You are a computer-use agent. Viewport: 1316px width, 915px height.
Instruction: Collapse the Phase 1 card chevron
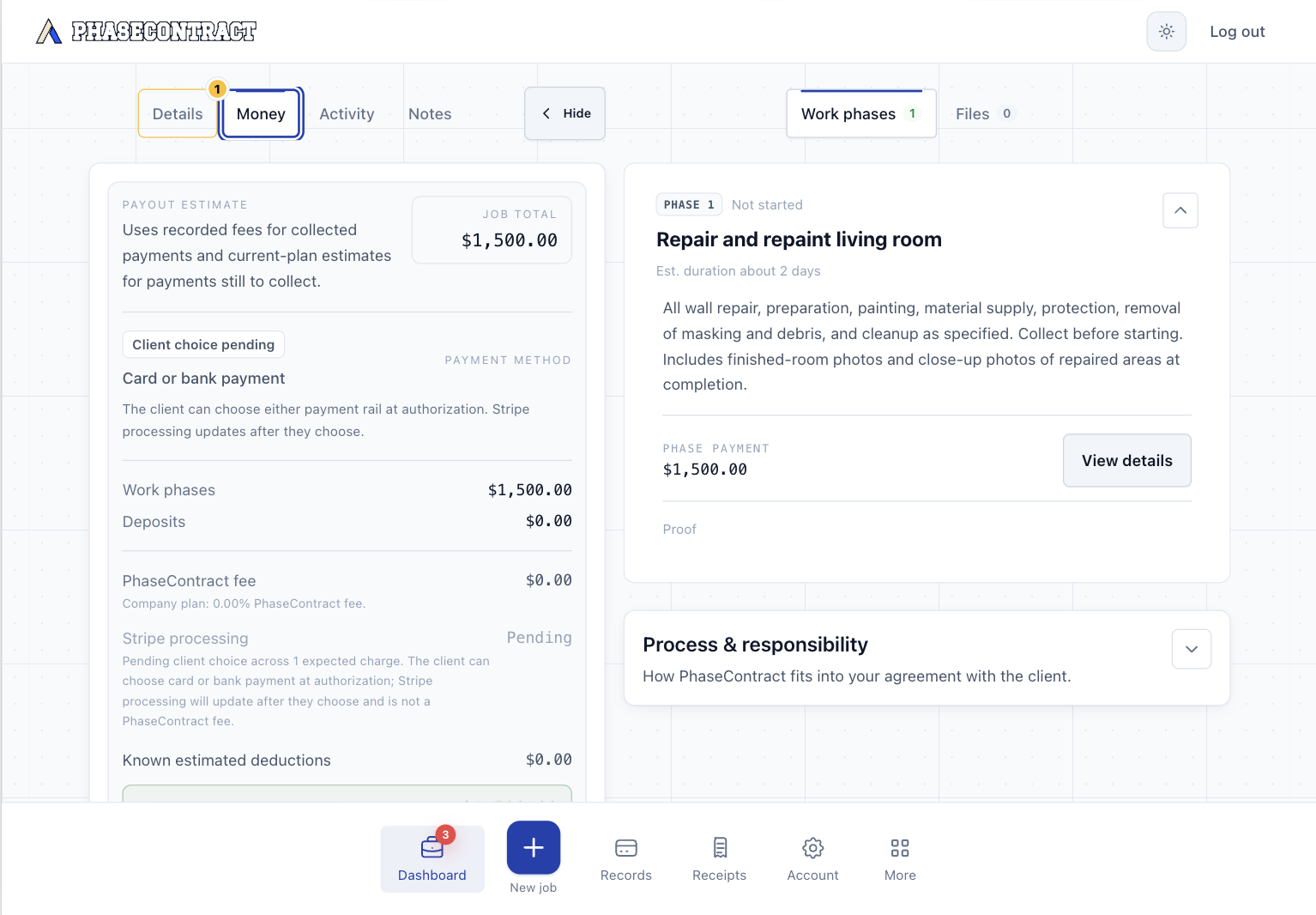coord(1180,210)
